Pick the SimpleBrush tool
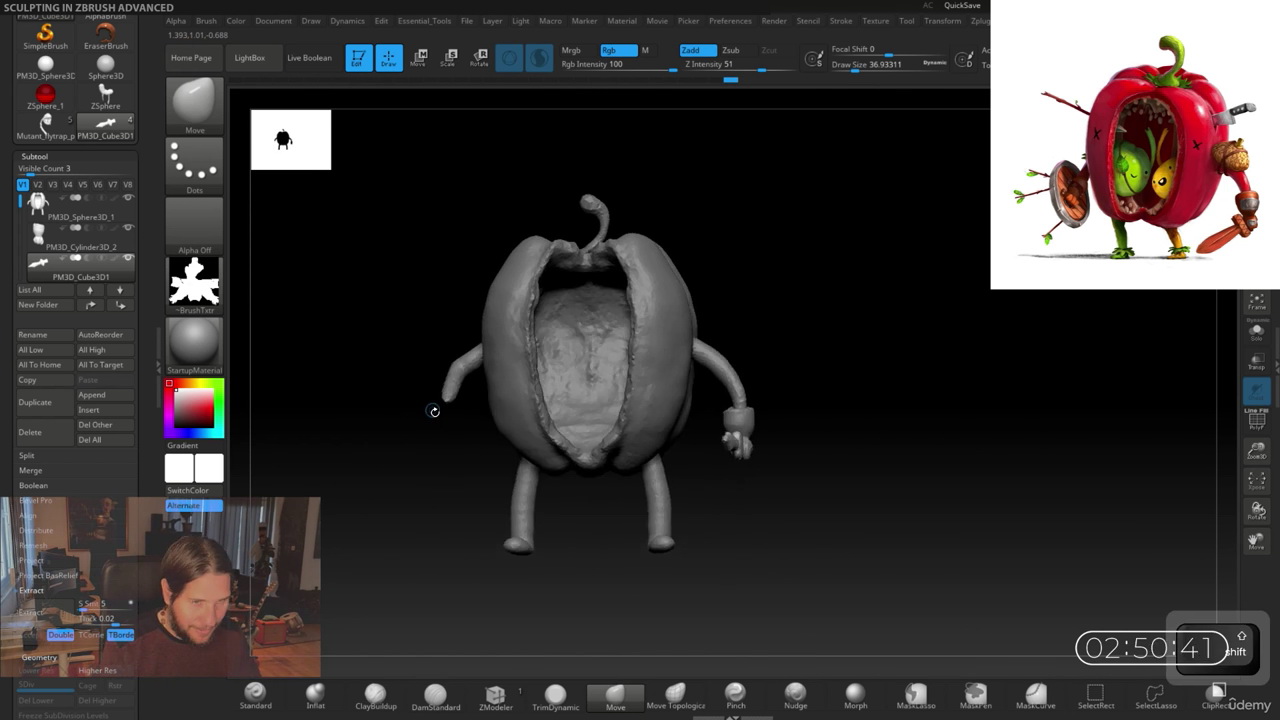 [x=46, y=38]
